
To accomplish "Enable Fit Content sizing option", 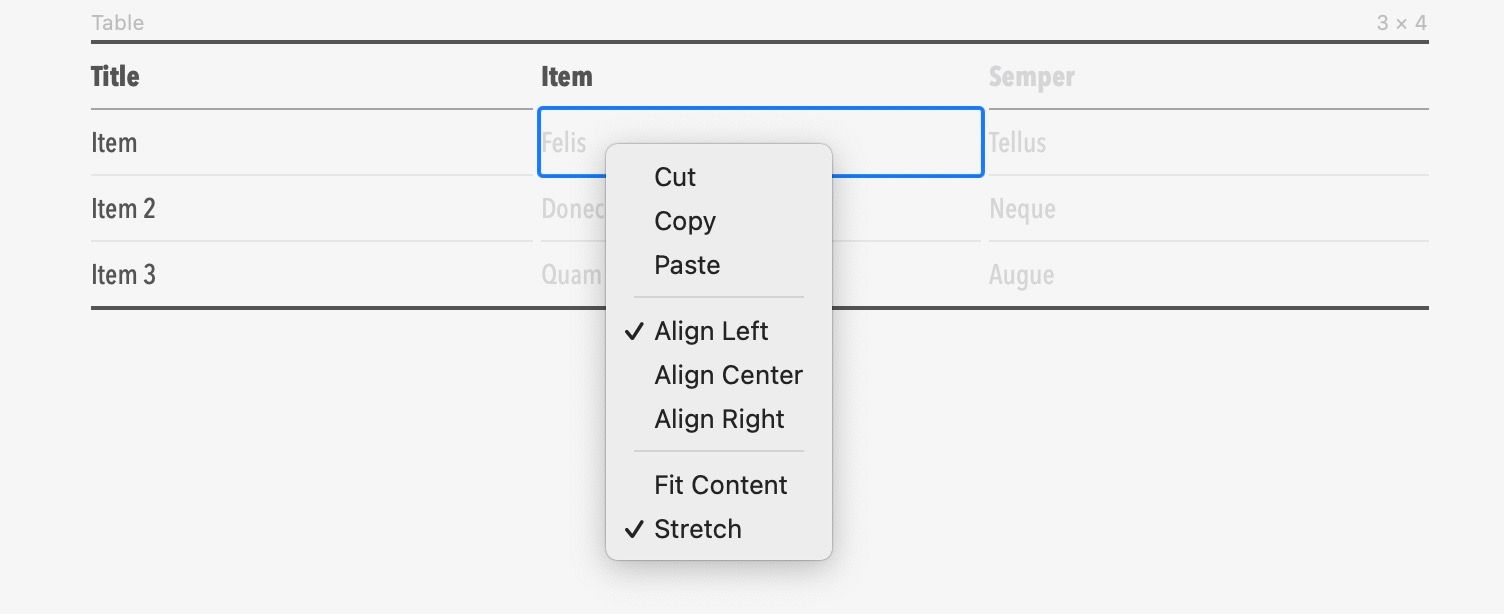I will pos(720,485).
